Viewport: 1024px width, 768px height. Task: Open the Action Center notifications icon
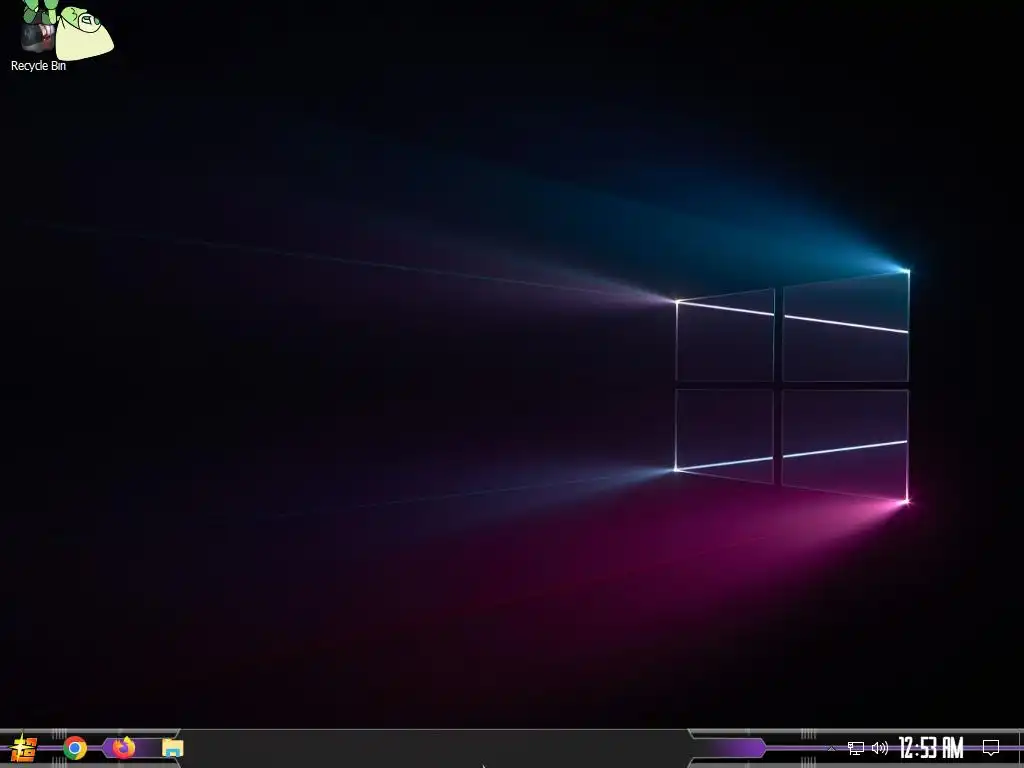click(x=991, y=748)
